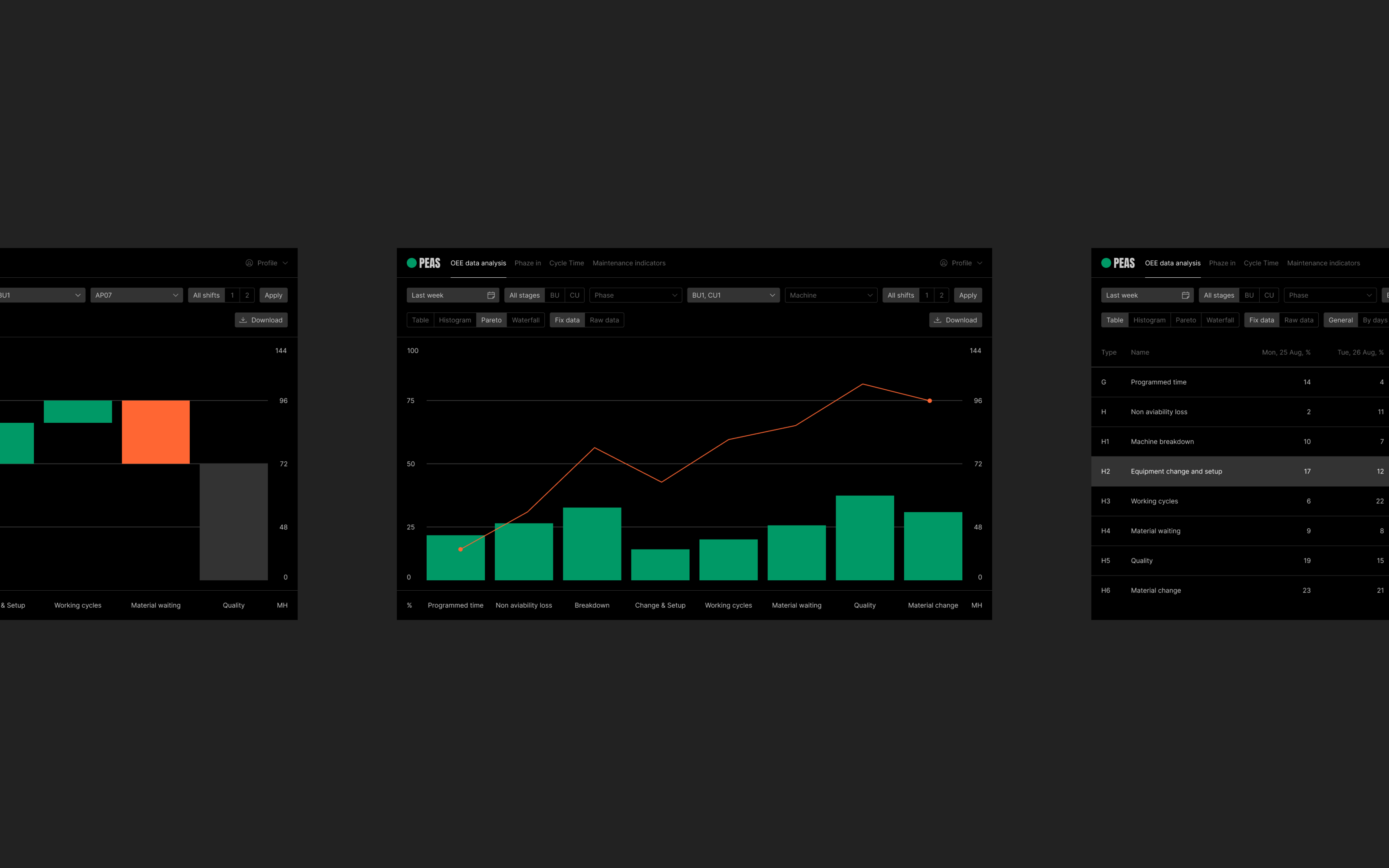
Task: Select shift 2 in center panel filter
Action: [x=941, y=295]
